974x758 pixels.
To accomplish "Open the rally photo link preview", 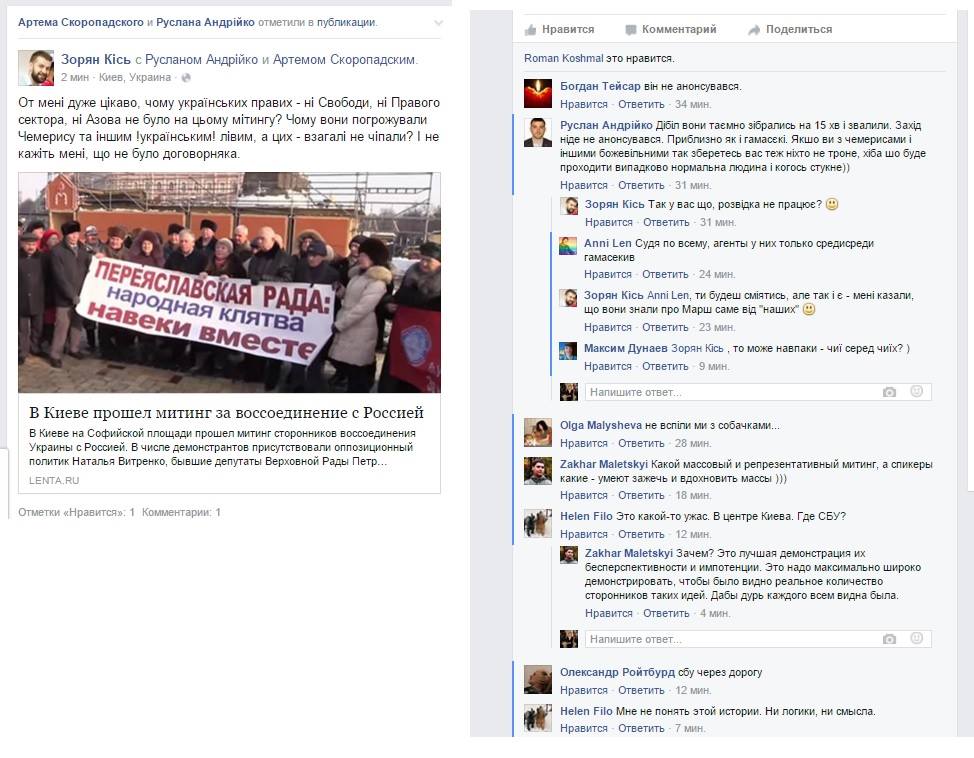I will pos(229,283).
